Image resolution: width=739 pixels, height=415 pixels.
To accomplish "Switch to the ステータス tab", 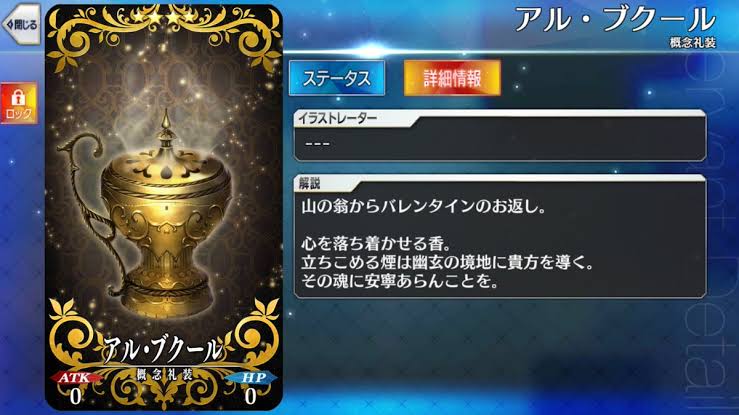I will [x=337, y=78].
